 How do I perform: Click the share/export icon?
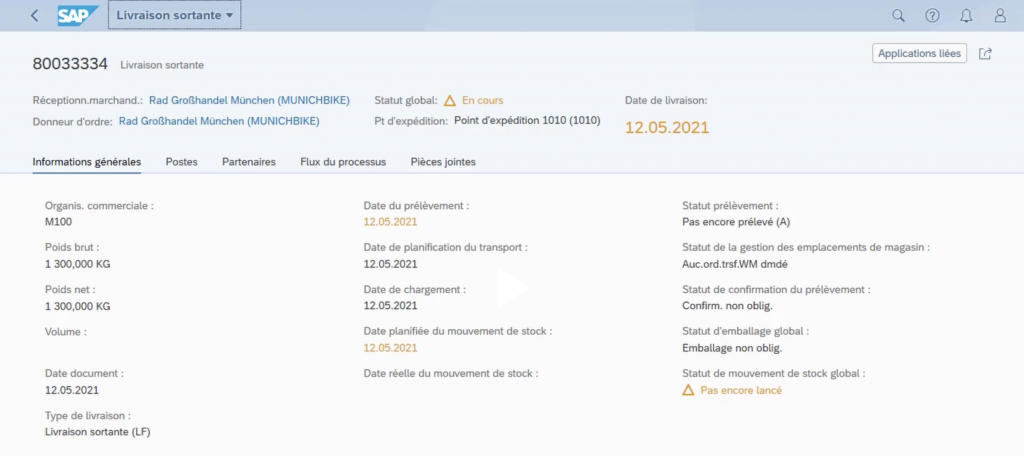coord(985,54)
